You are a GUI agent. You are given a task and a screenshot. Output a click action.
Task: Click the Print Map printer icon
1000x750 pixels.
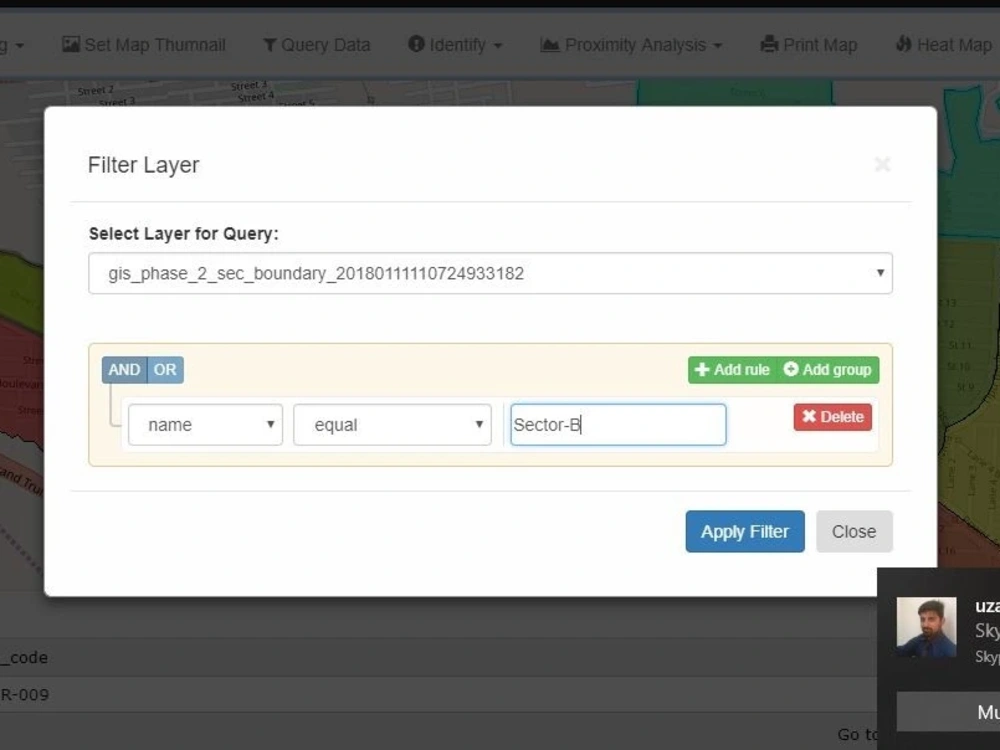point(769,45)
